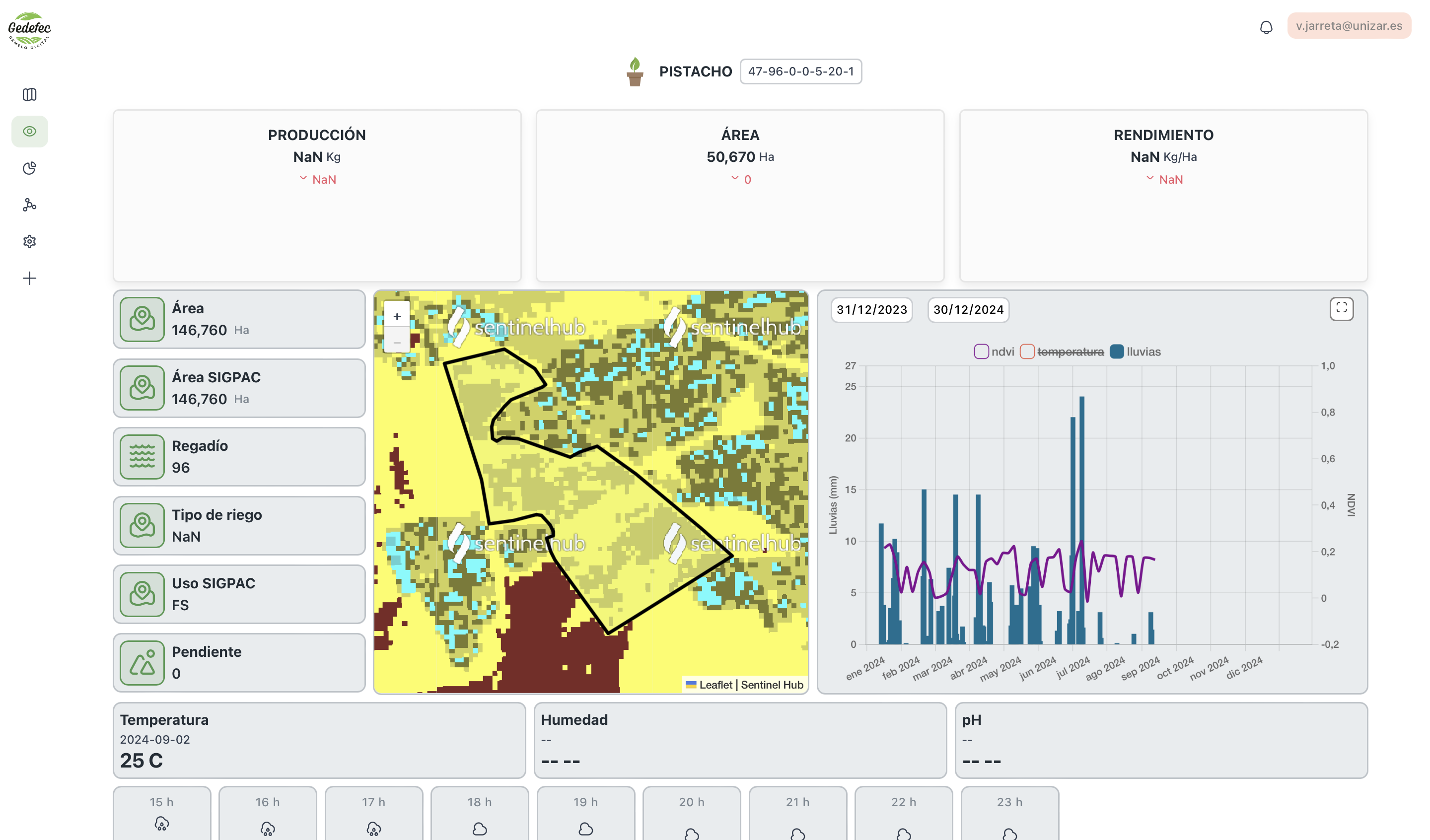Image resolution: width=1430 pixels, height=840 pixels.
Task: Open the pie chart analytics icon
Action: click(x=29, y=168)
